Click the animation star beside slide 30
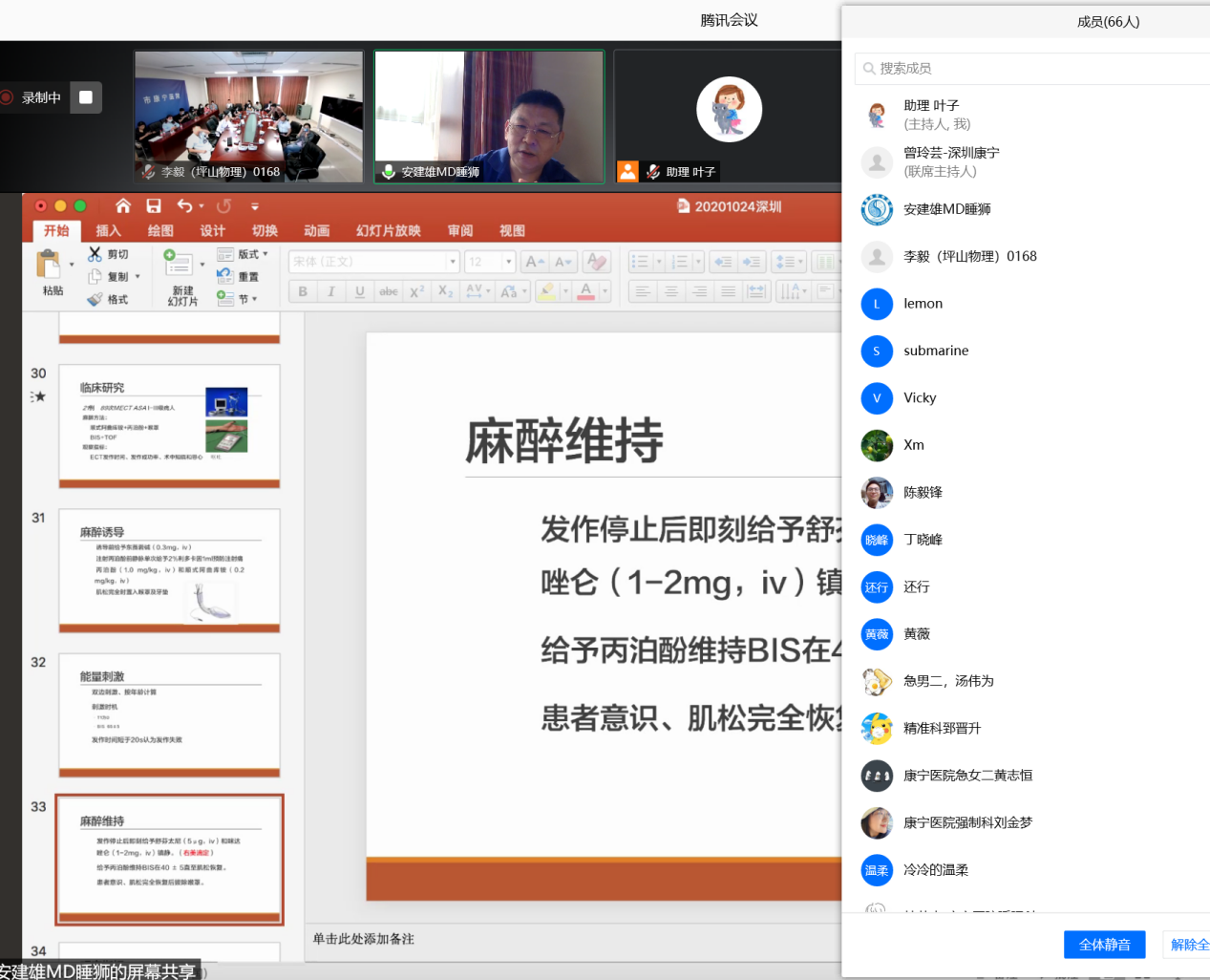The width and height of the screenshot is (1210, 980). pyautogui.click(x=38, y=396)
